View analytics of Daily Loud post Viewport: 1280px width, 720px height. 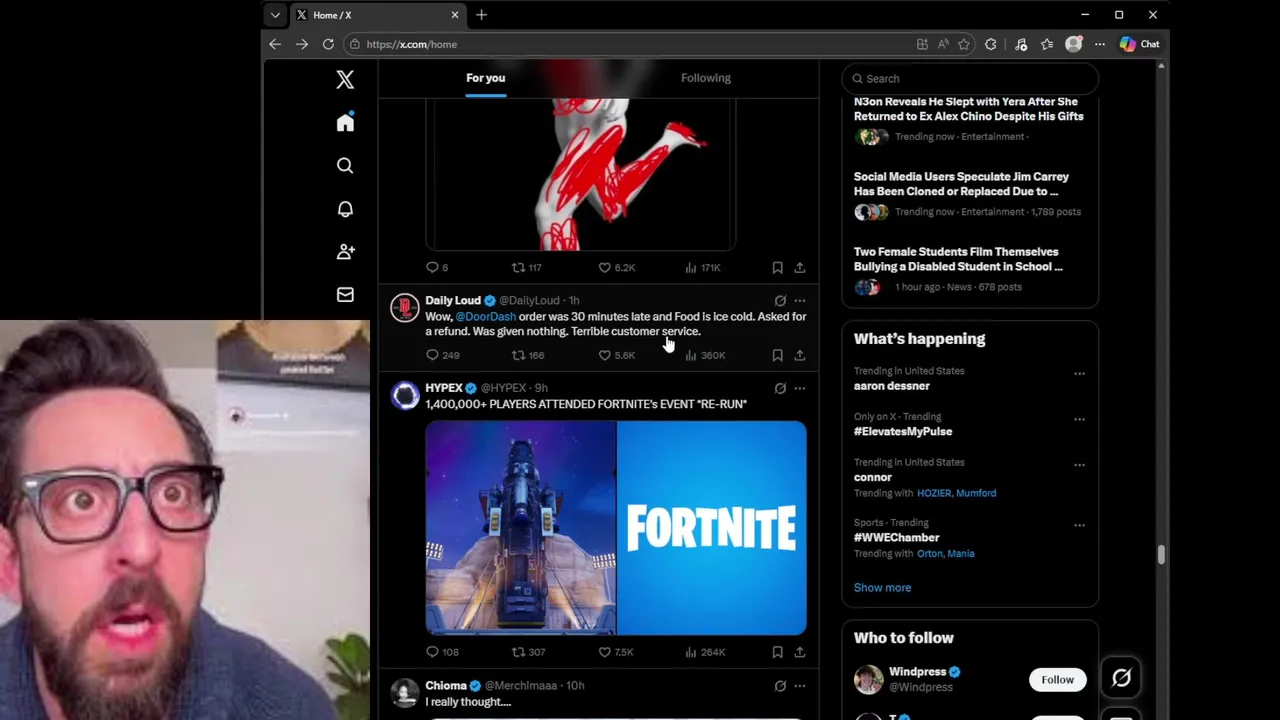tap(705, 355)
